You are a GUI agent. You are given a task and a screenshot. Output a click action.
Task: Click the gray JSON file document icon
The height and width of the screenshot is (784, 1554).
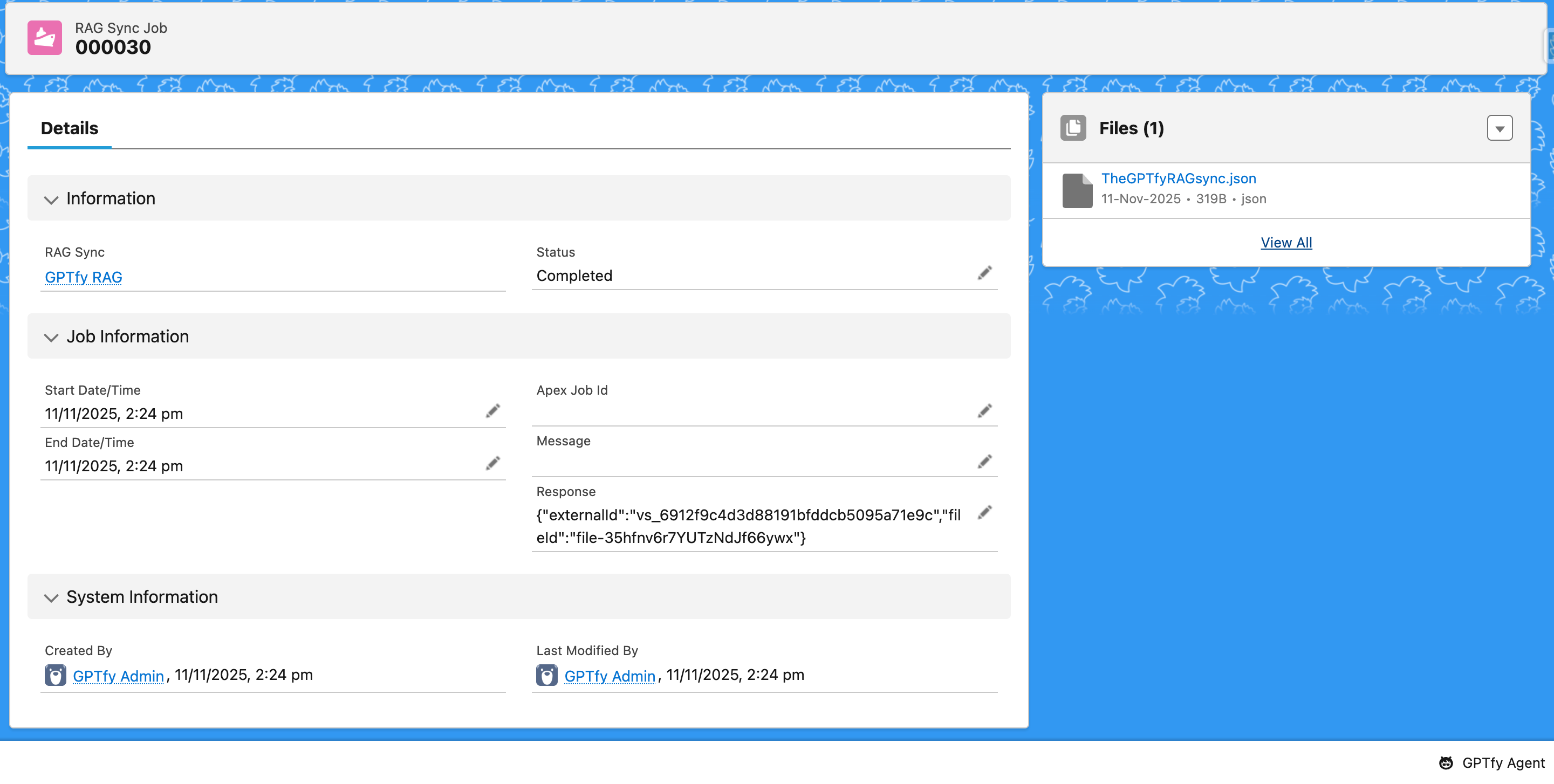click(1077, 190)
